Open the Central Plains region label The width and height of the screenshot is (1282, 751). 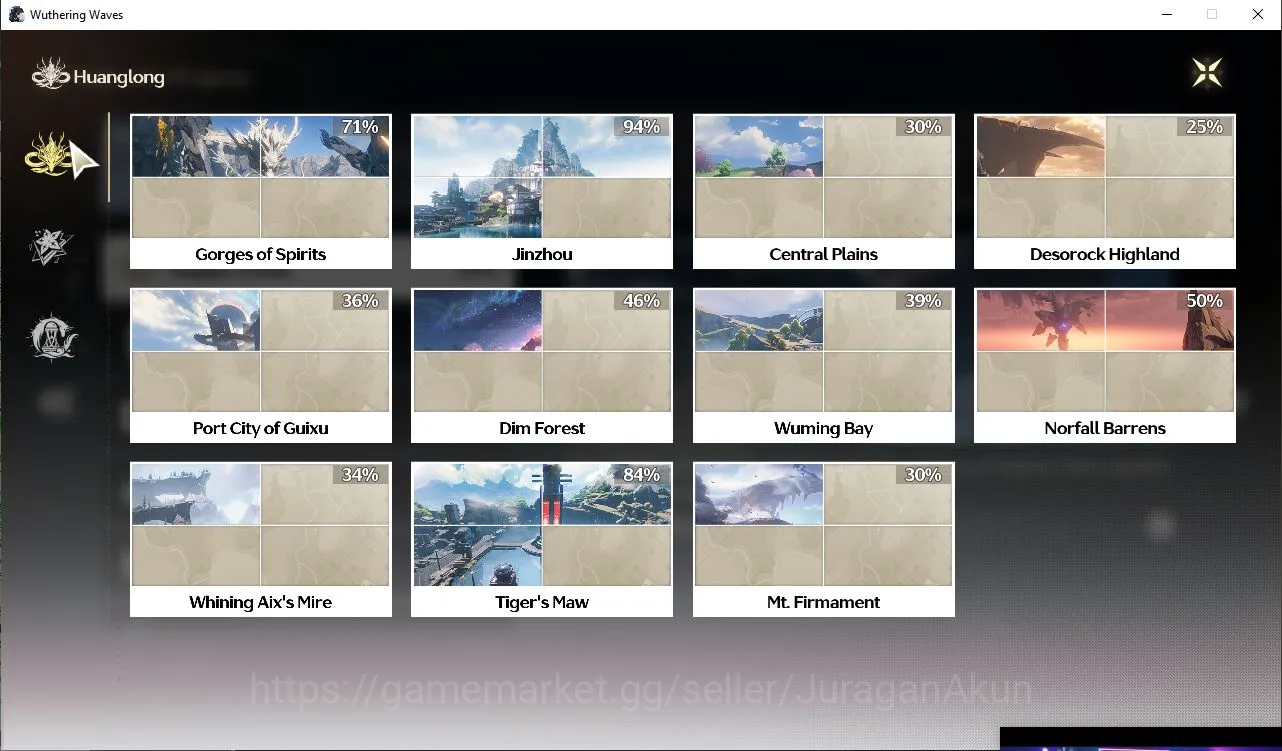(824, 254)
